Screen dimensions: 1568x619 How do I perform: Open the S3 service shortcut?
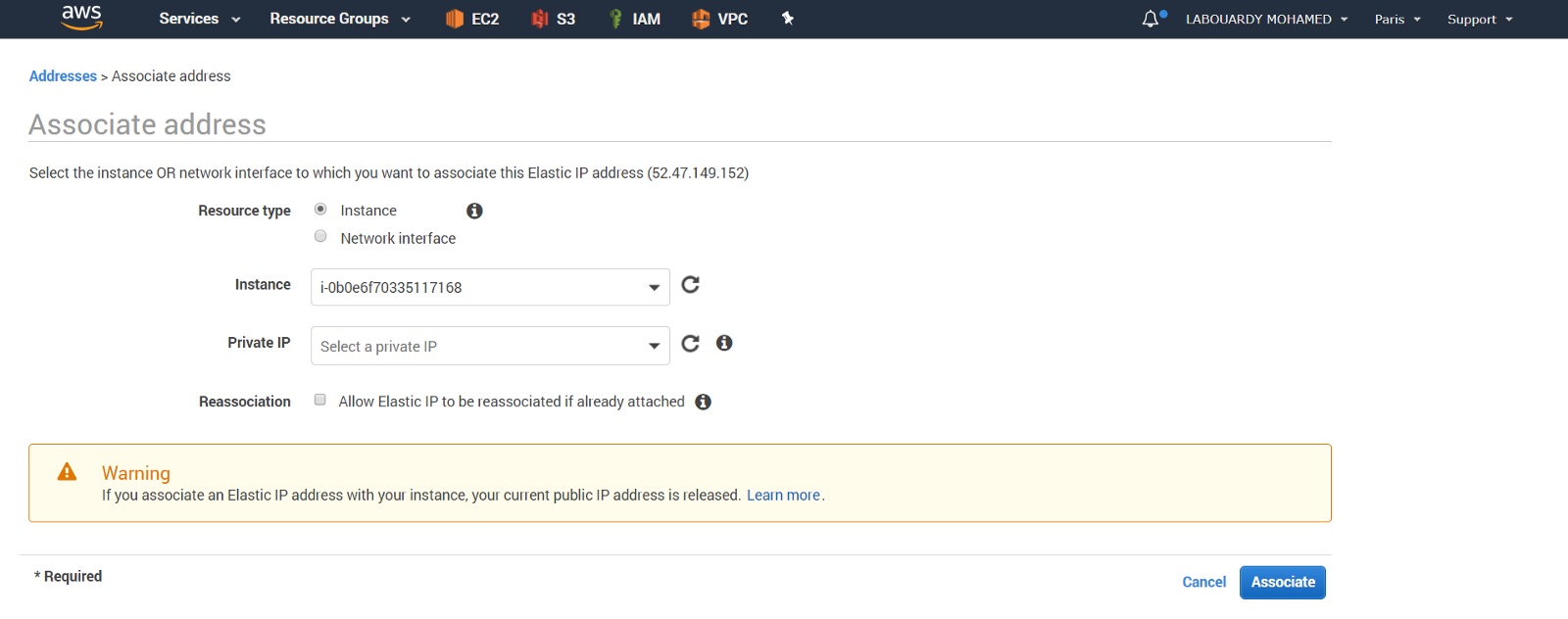click(554, 19)
